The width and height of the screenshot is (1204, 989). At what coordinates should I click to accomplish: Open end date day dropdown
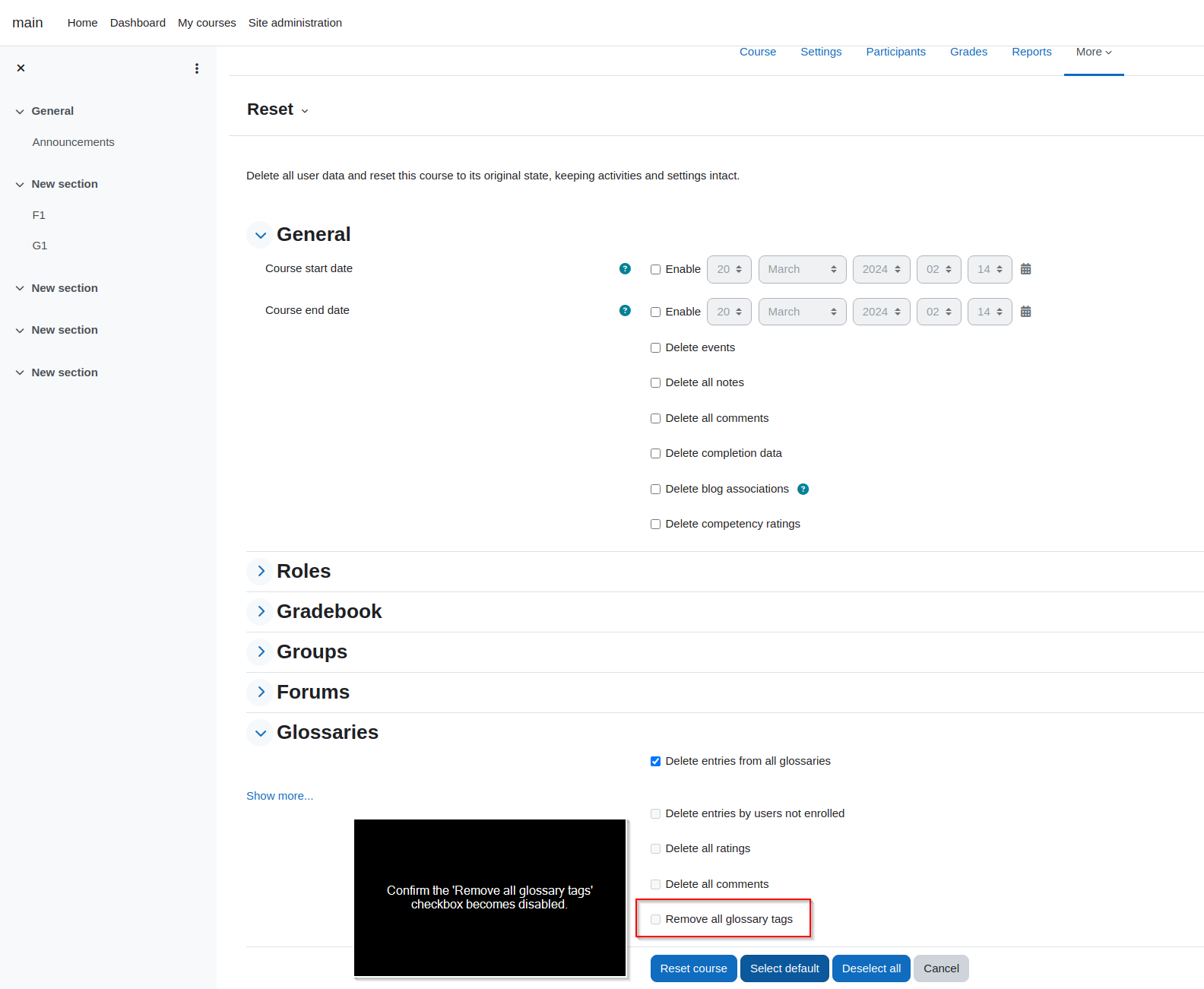729,312
